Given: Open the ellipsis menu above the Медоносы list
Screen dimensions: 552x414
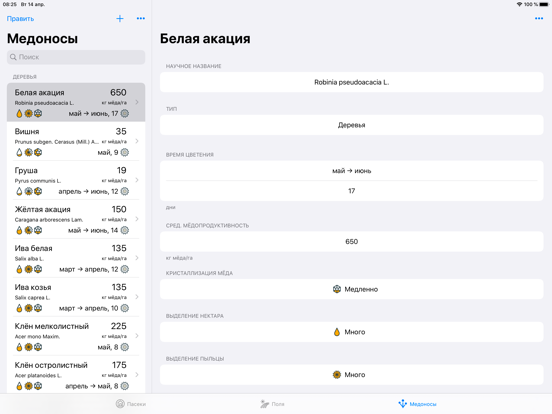Looking at the screenshot, I should [x=140, y=19].
